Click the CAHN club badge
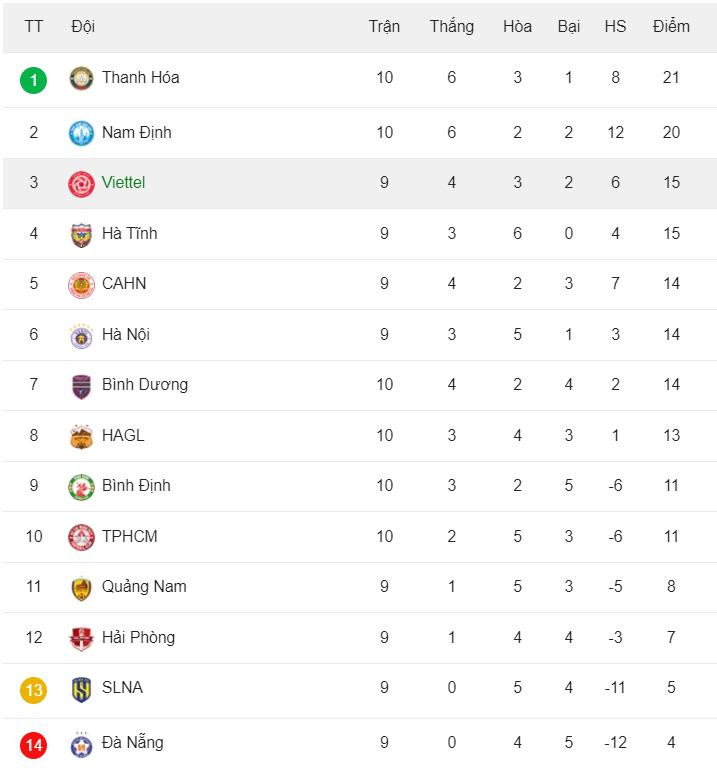 (81, 284)
